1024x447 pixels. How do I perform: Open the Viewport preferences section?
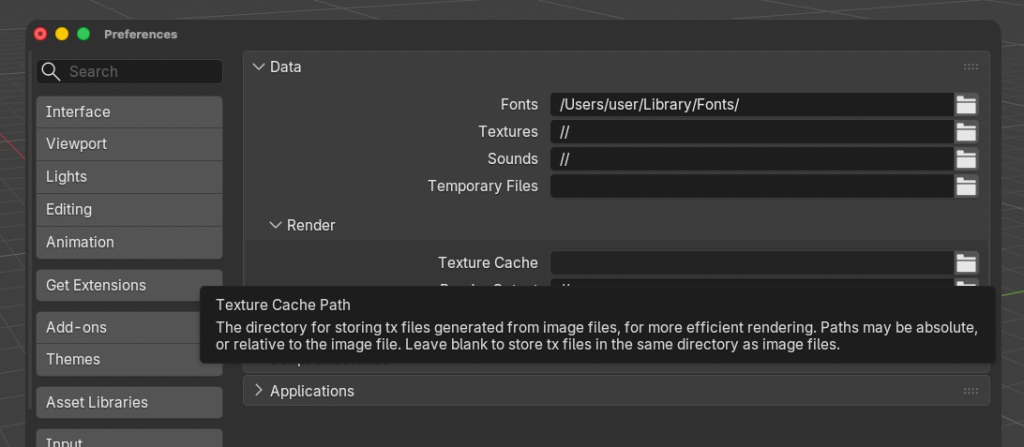pyautogui.click(x=129, y=144)
